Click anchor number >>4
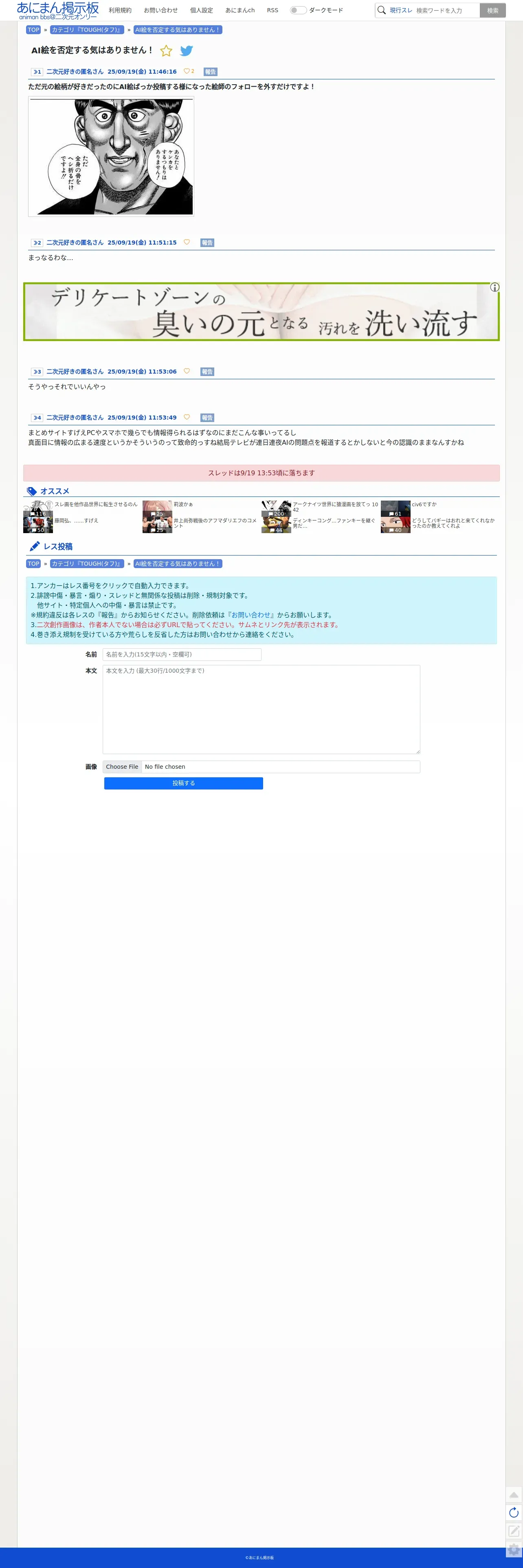Image resolution: width=523 pixels, height=1568 pixels. click(37, 418)
